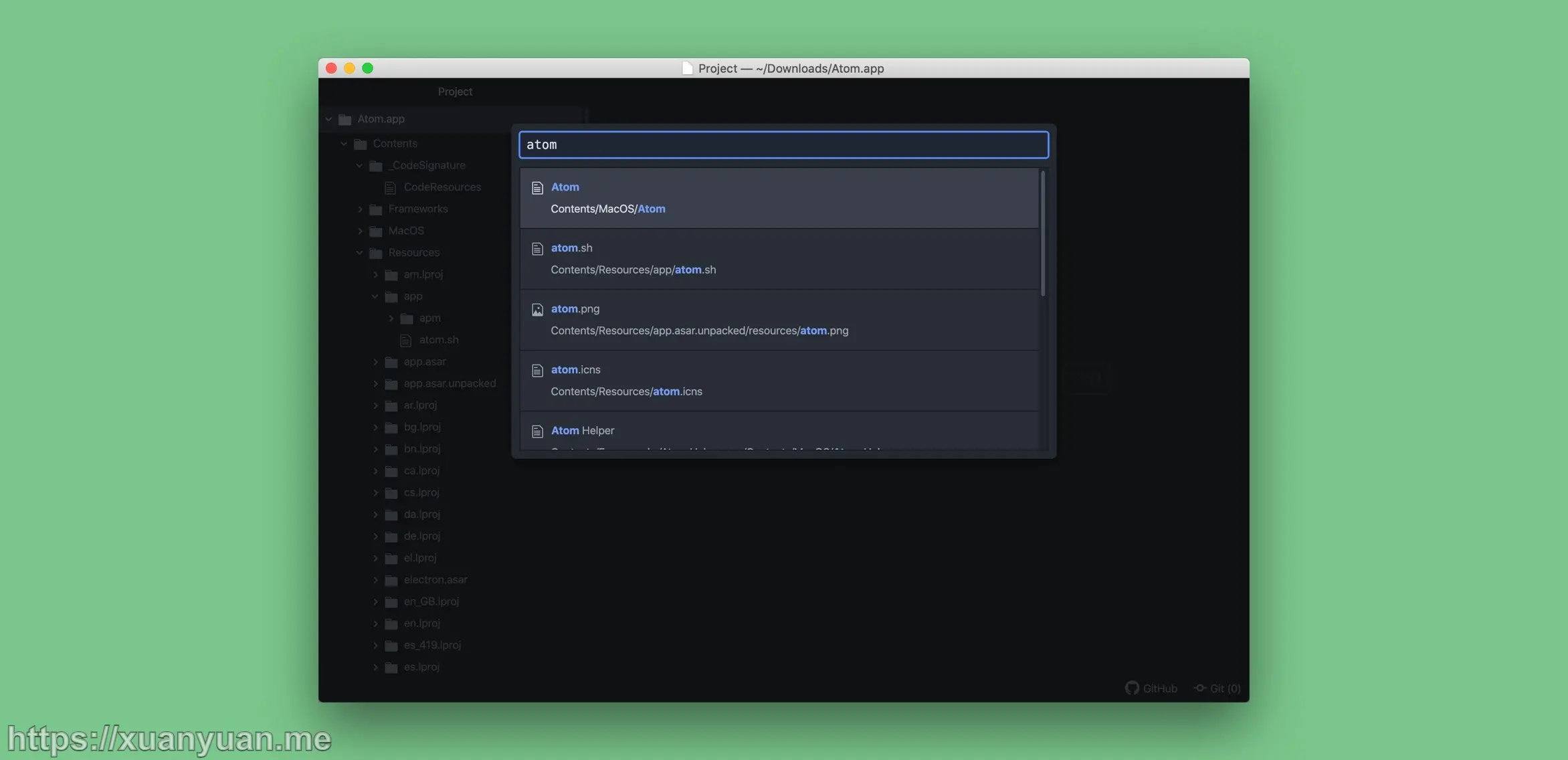Viewport: 1568px width, 760px height.
Task: Click the MacOS folder icon
Action: (x=376, y=231)
